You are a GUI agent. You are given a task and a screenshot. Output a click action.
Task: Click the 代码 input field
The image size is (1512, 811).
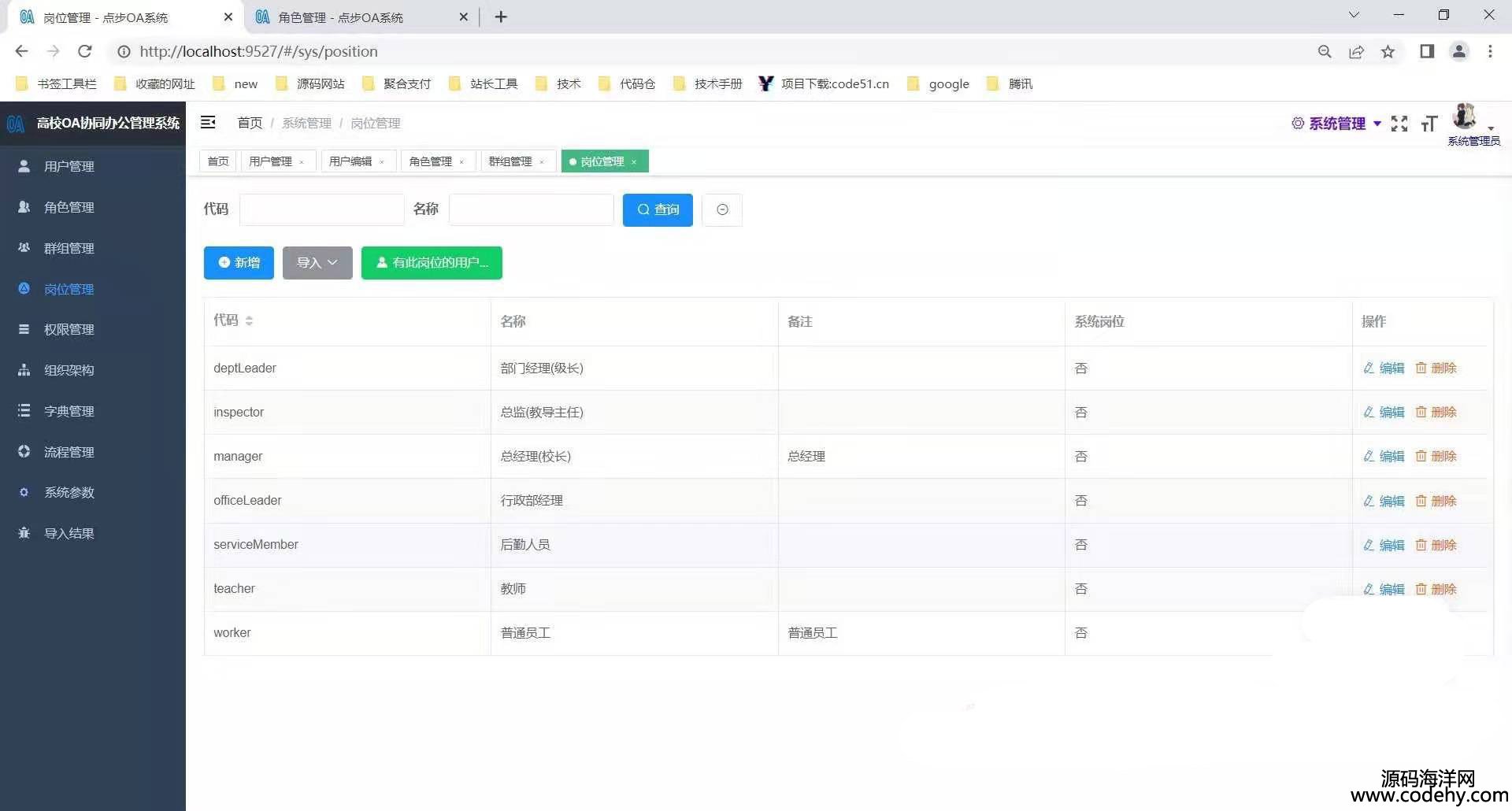pos(321,209)
